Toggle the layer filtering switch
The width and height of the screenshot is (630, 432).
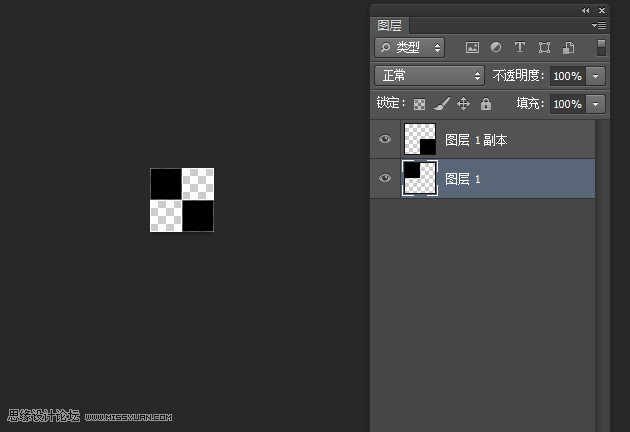coord(601,48)
